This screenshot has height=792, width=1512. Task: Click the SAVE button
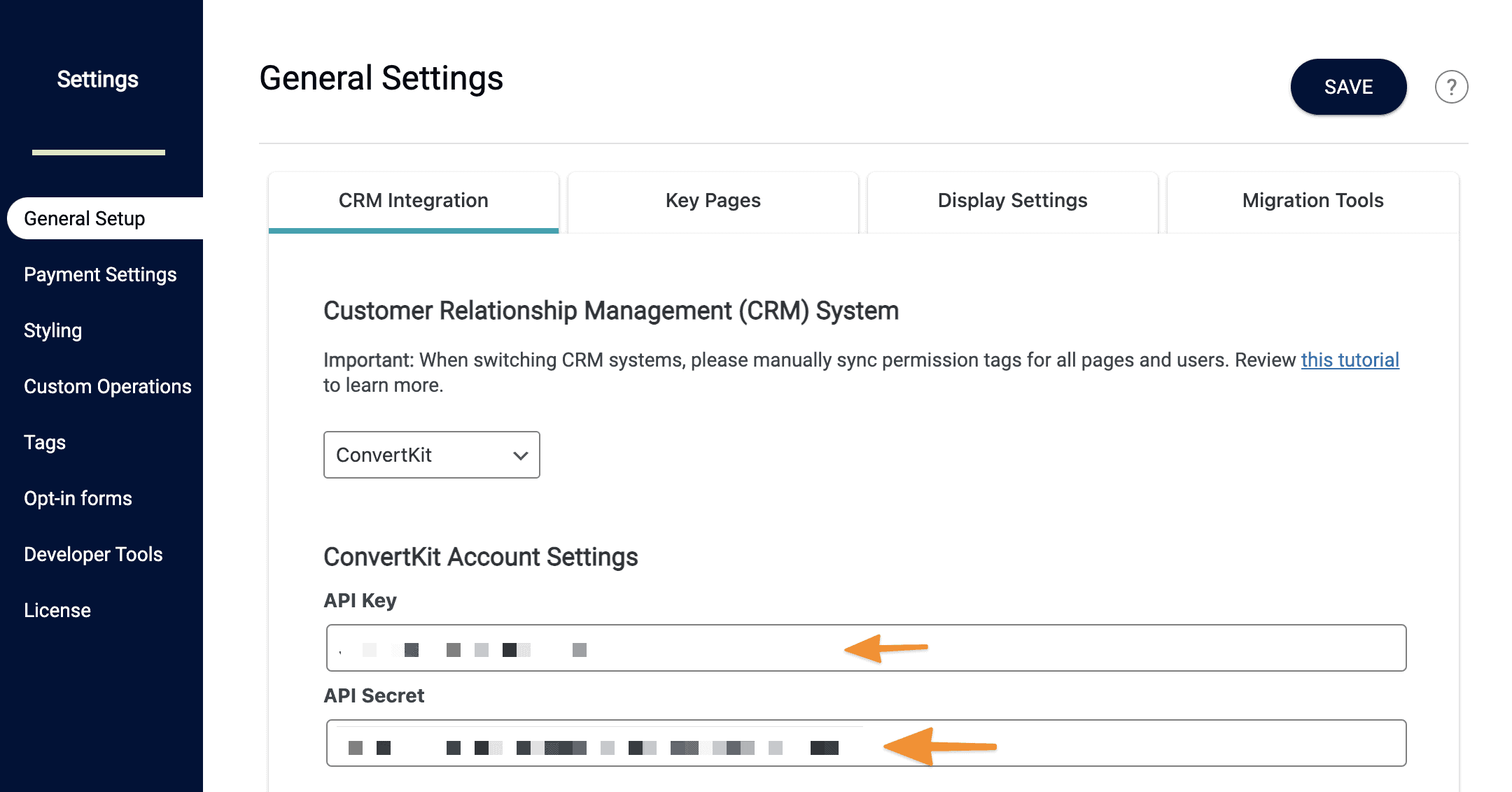[1347, 87]
